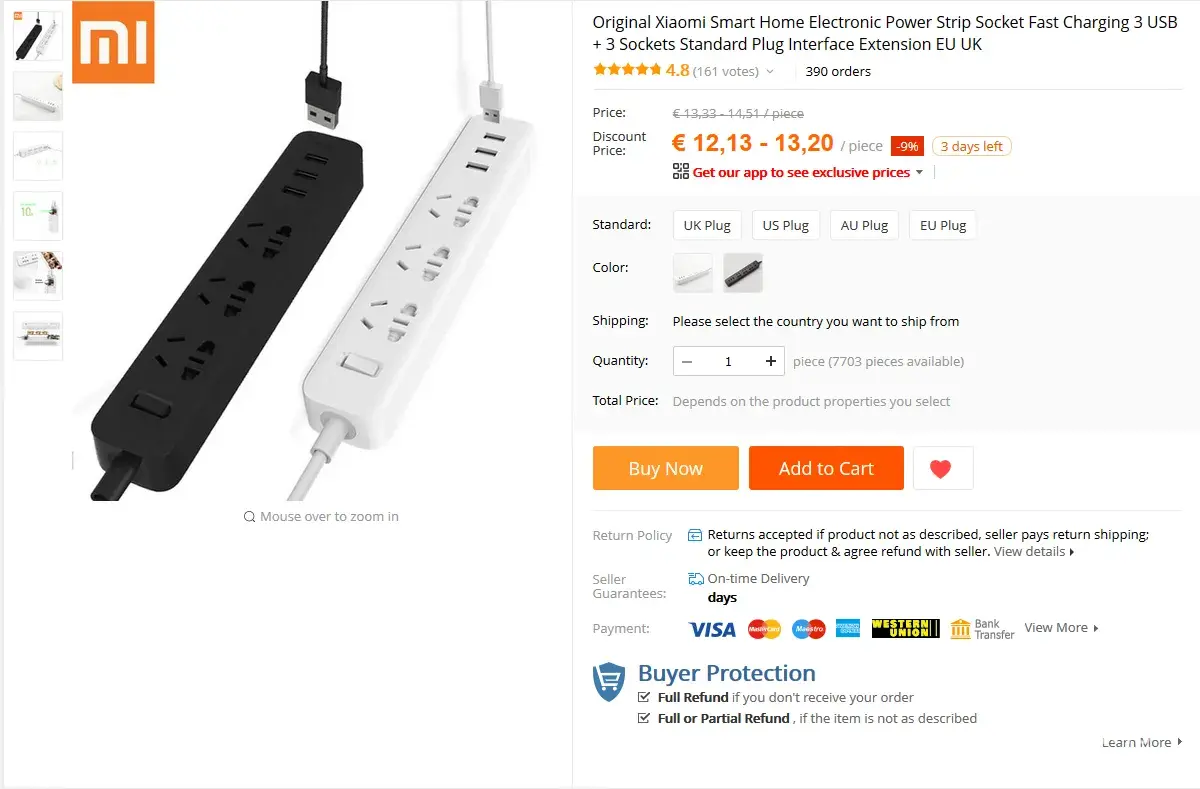Select the UK Plug option
This screenshot has width=1200, height=789.
click(707, 225)
